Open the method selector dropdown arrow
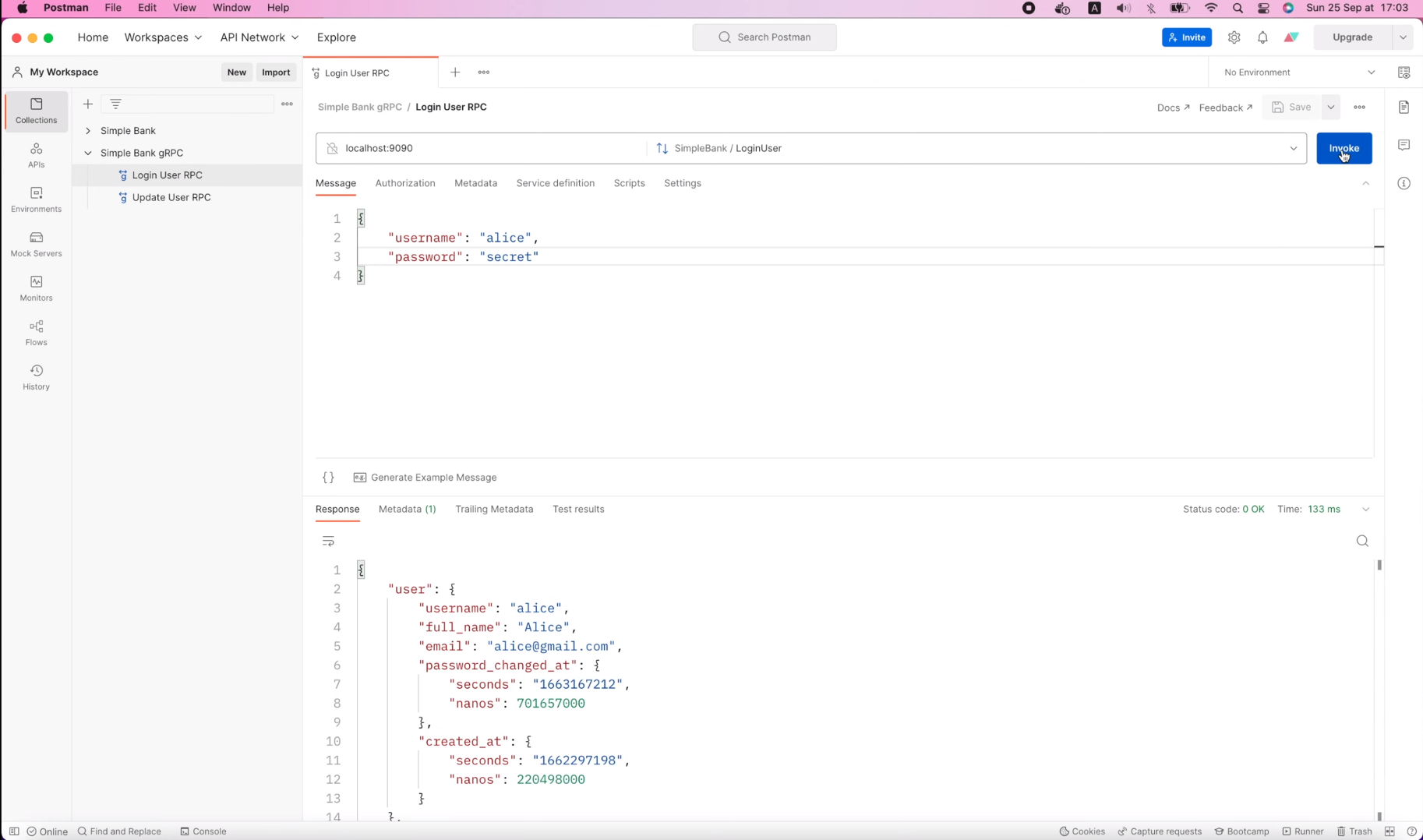Image resolution: width=1423 pixels, height=840 pixels. click(1294, 148)
